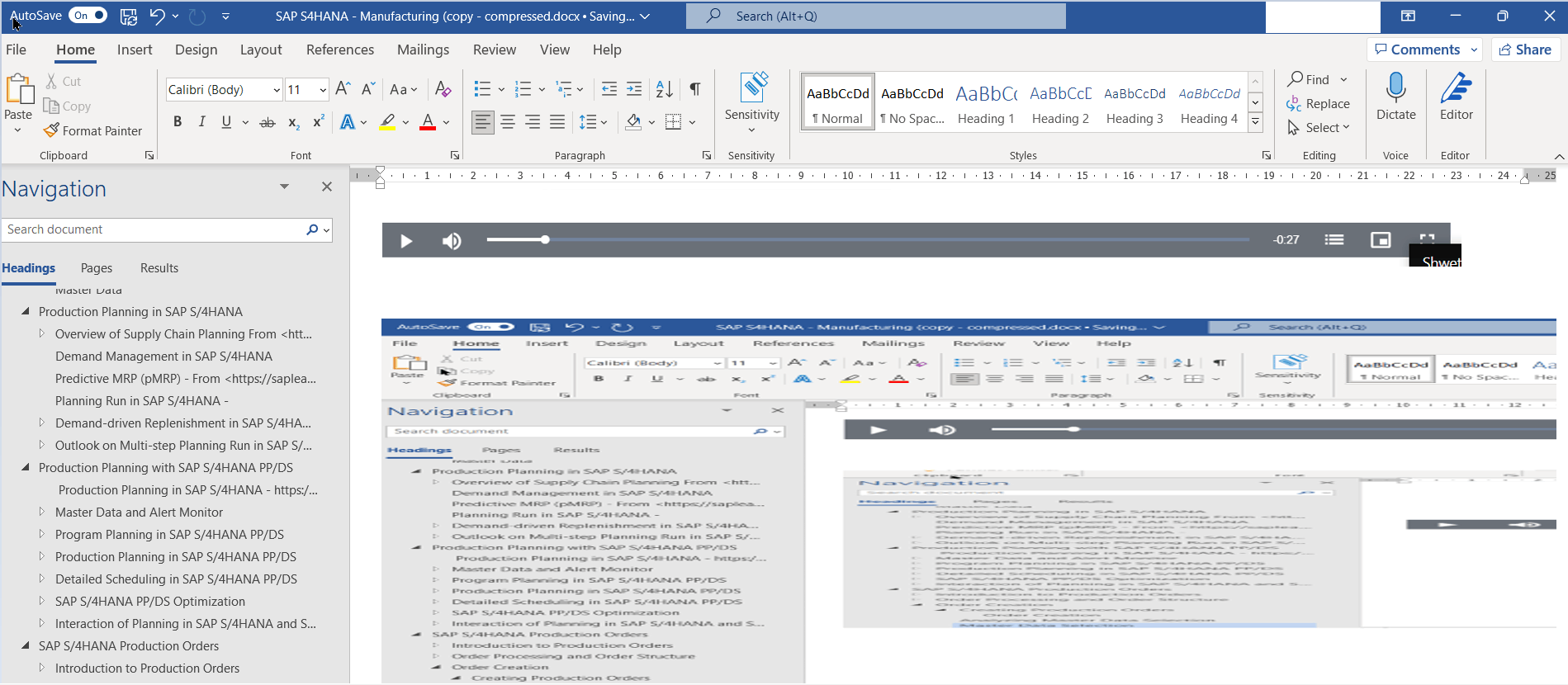Click Decrease Indent icon
The height and width of the screenshot is (685, 1568).
pos(609,88)
